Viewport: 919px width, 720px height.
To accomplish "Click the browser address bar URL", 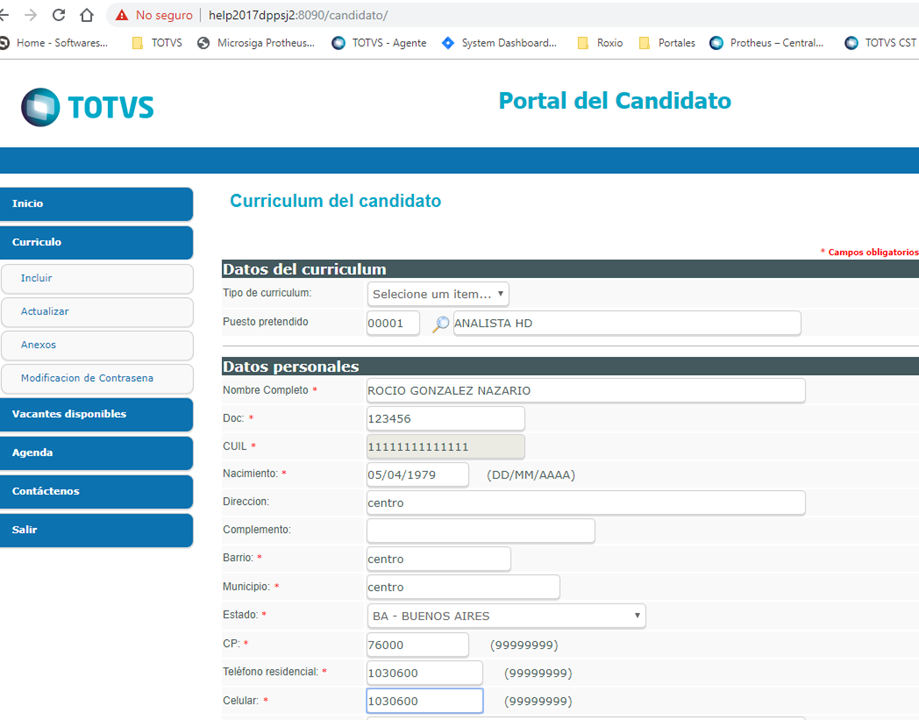I will coord(298,15).
